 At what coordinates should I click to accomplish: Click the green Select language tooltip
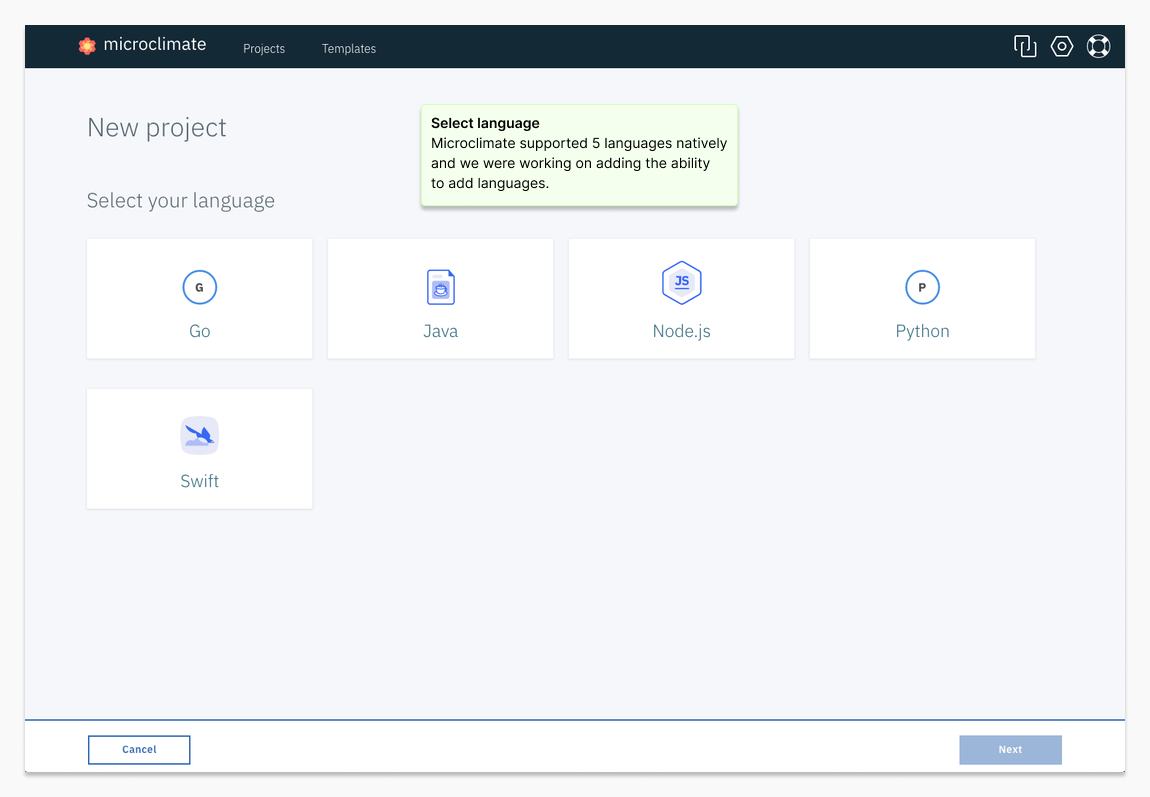point(579,155)
